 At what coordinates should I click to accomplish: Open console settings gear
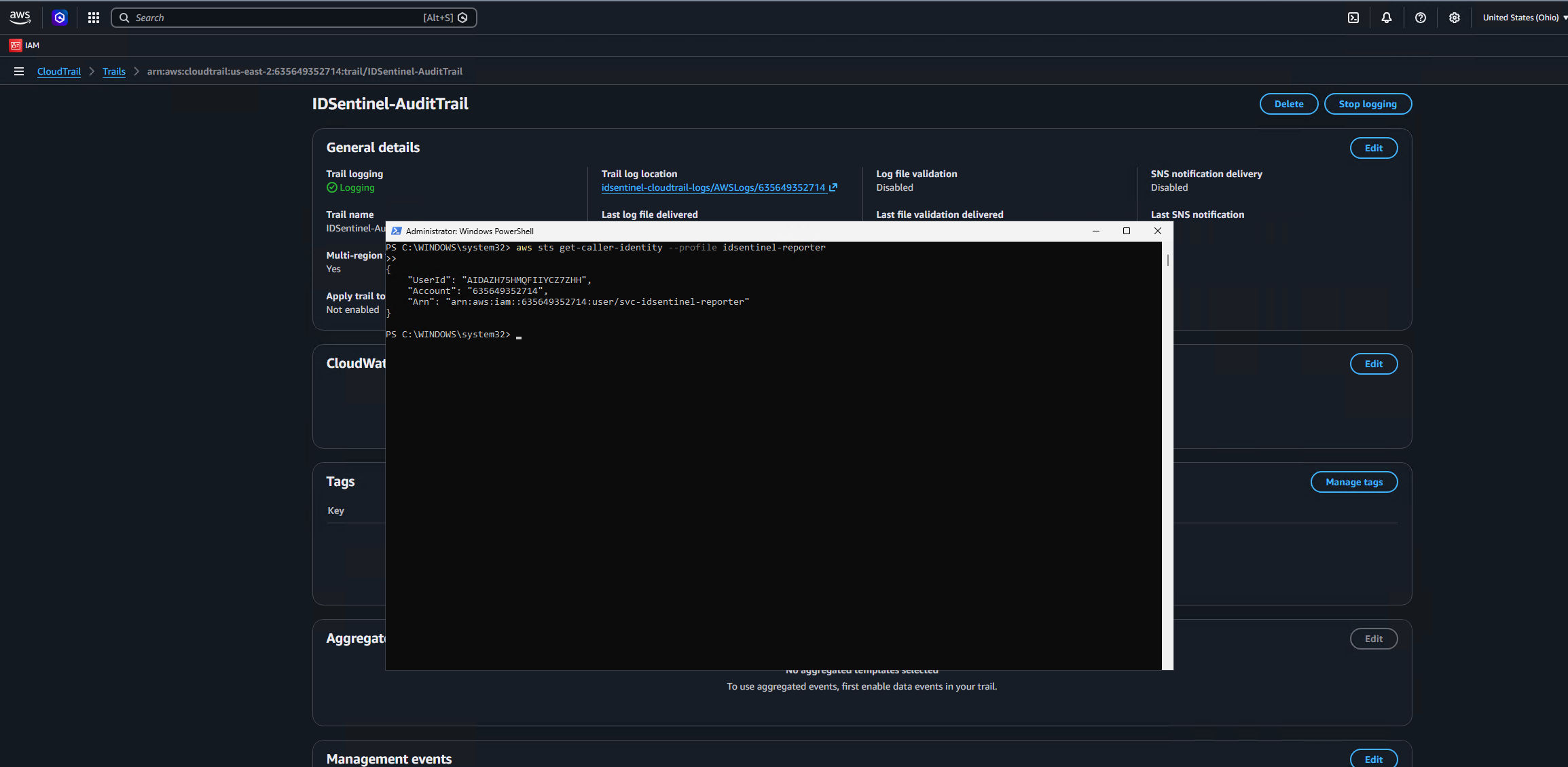point(1455,18)
